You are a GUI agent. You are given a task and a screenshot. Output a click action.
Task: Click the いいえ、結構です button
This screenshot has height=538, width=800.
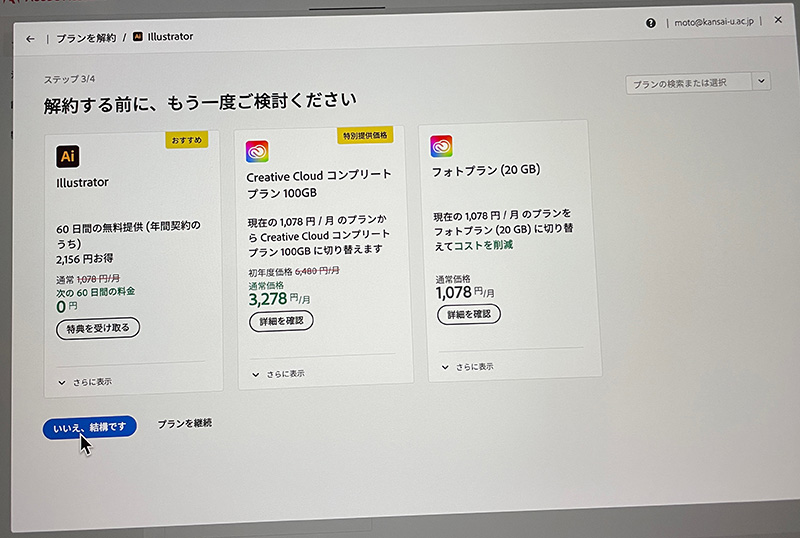point(89,427)
